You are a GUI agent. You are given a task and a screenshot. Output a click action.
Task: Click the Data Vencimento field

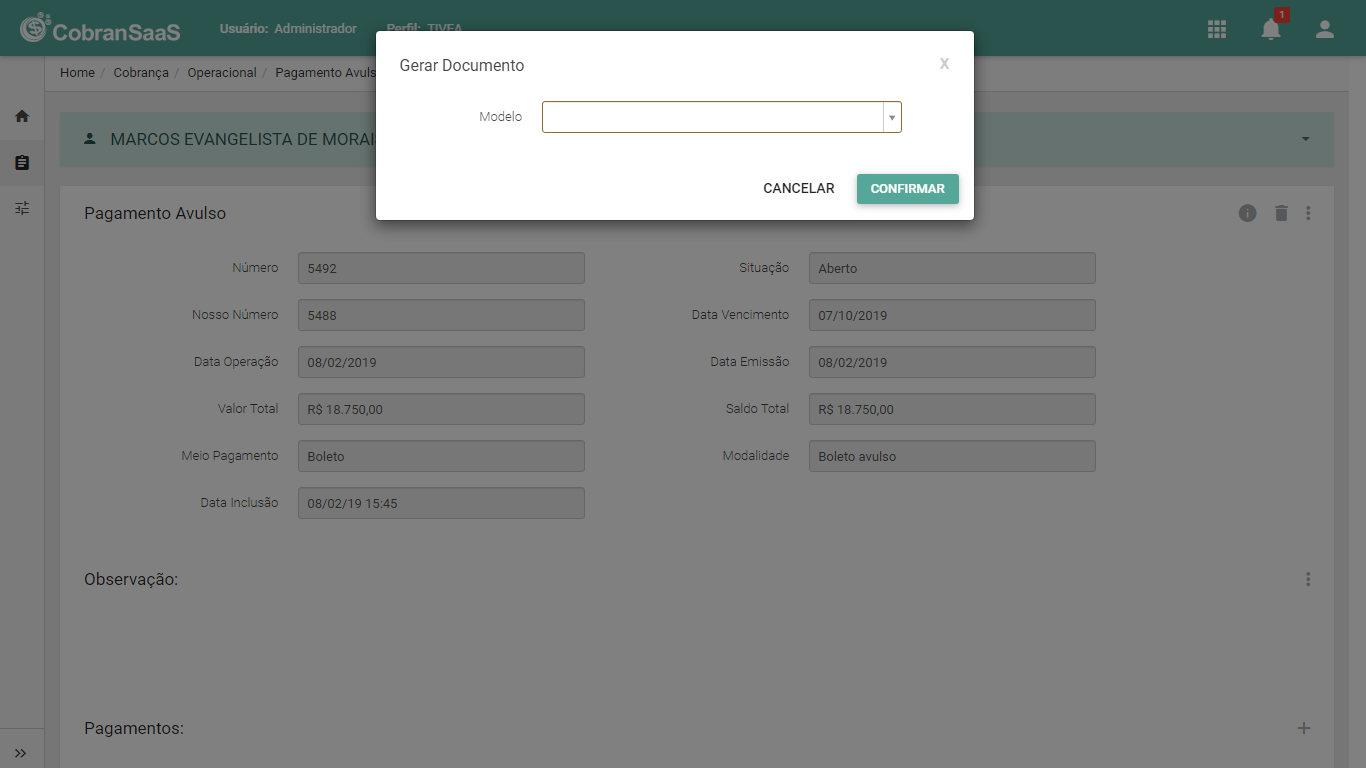pyautogui.click(x=952, y=315)
